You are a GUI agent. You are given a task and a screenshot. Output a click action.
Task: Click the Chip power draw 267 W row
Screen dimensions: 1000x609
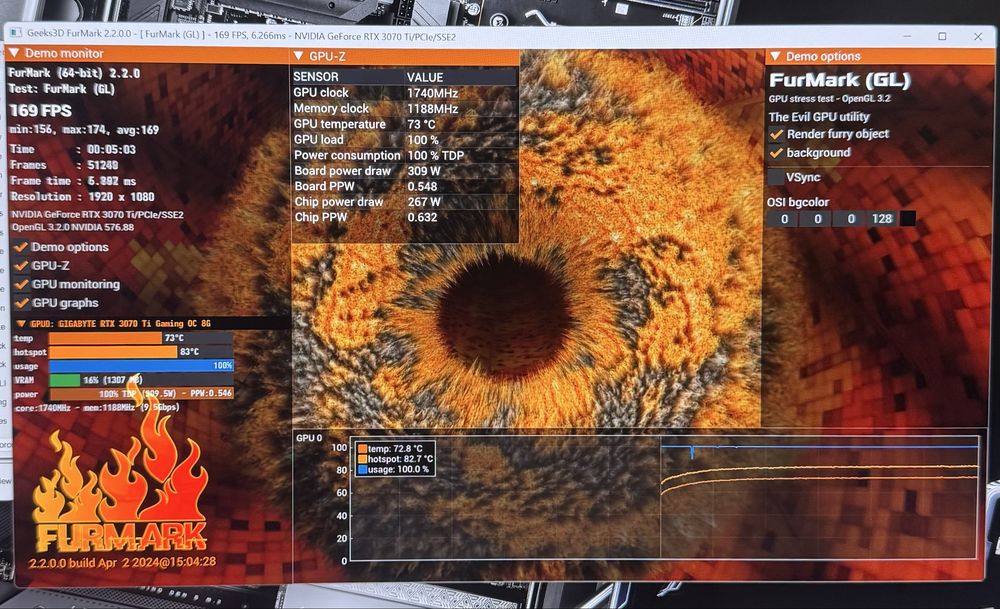(x=404, y=202)
